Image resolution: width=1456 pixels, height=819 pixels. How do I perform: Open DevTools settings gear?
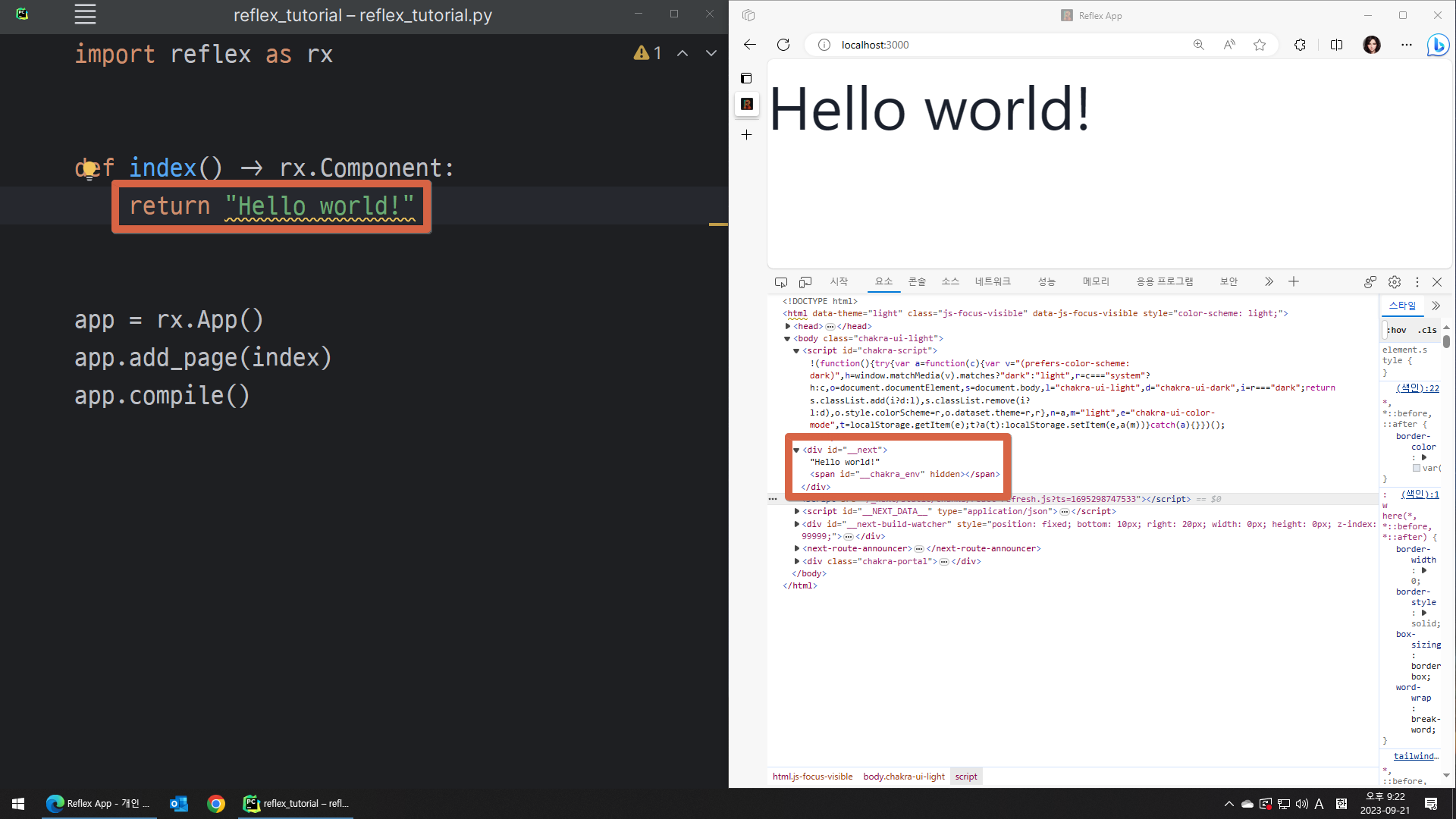(1395, 282)
